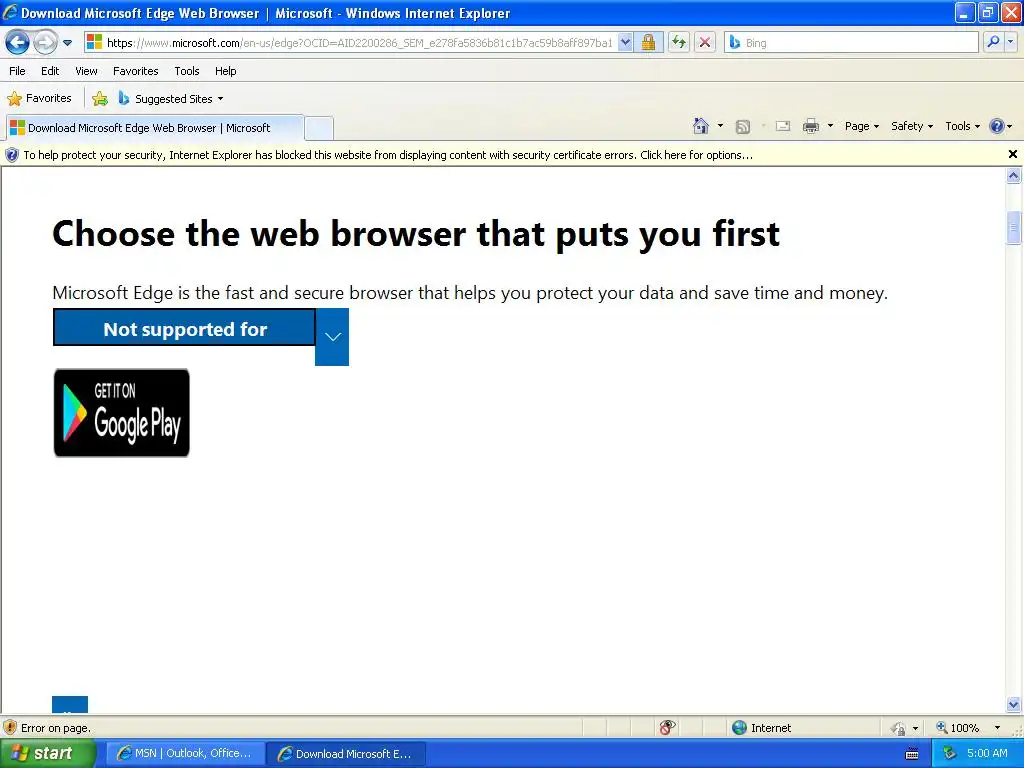Click the Help question mark icon
The width and height of the screenshot is (1024, 768).
(997, 126)
